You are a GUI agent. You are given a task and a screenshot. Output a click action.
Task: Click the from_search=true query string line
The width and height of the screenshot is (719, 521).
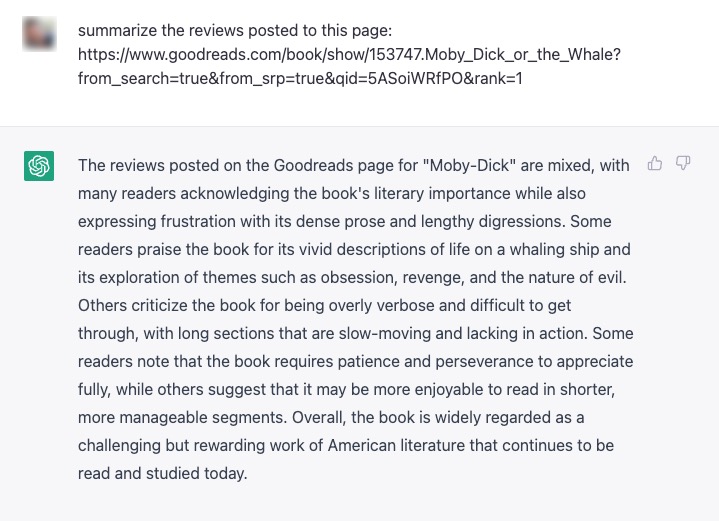point(300,78)
